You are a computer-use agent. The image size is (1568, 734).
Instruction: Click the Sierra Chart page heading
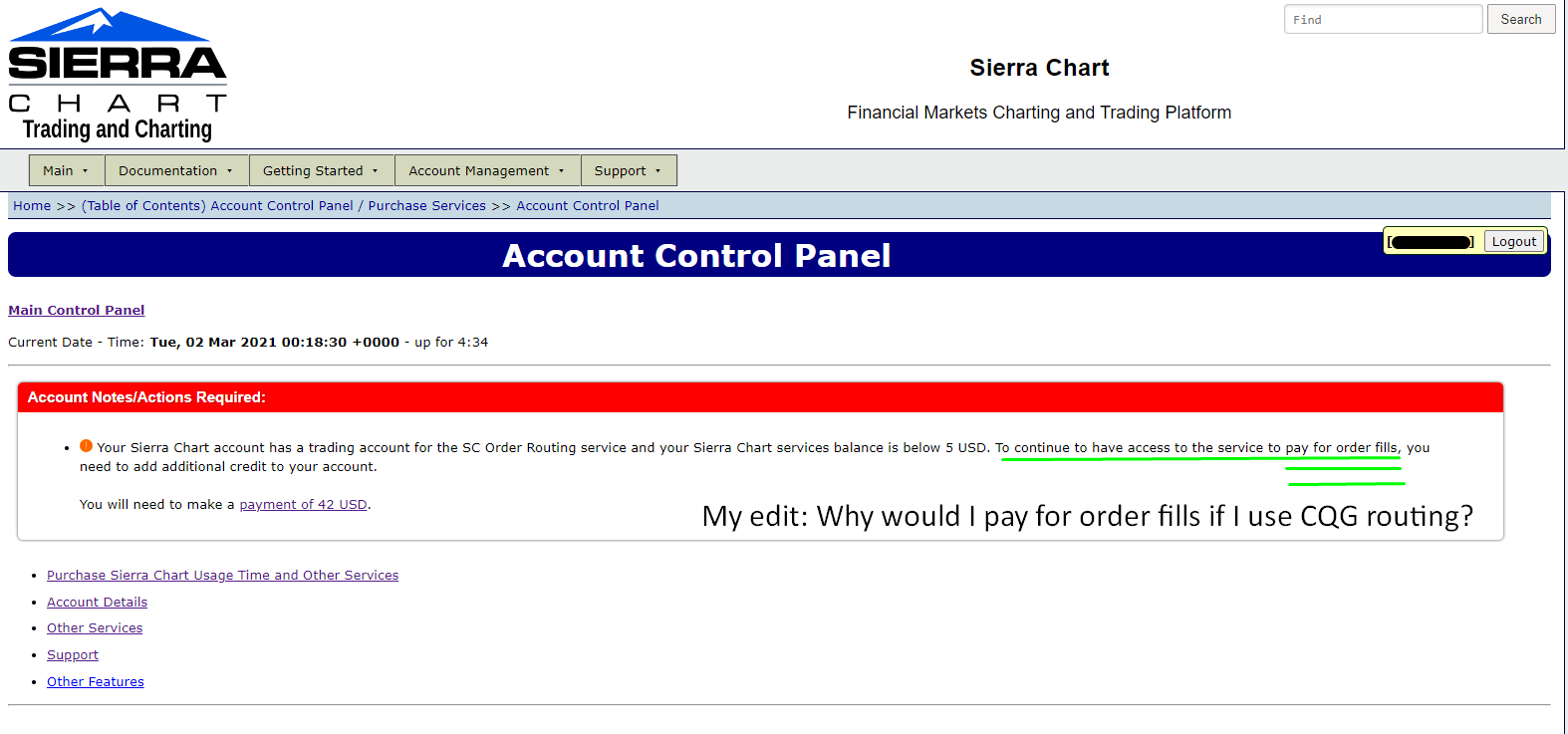point(1039,68)
